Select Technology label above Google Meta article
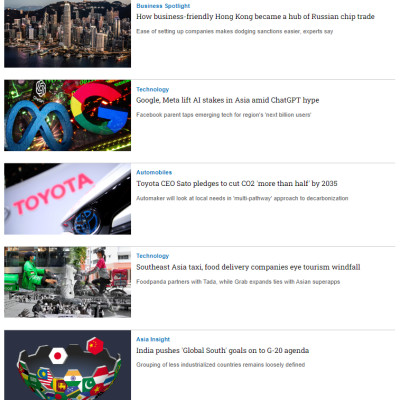The image size is (400, 400). click(152, 89)
